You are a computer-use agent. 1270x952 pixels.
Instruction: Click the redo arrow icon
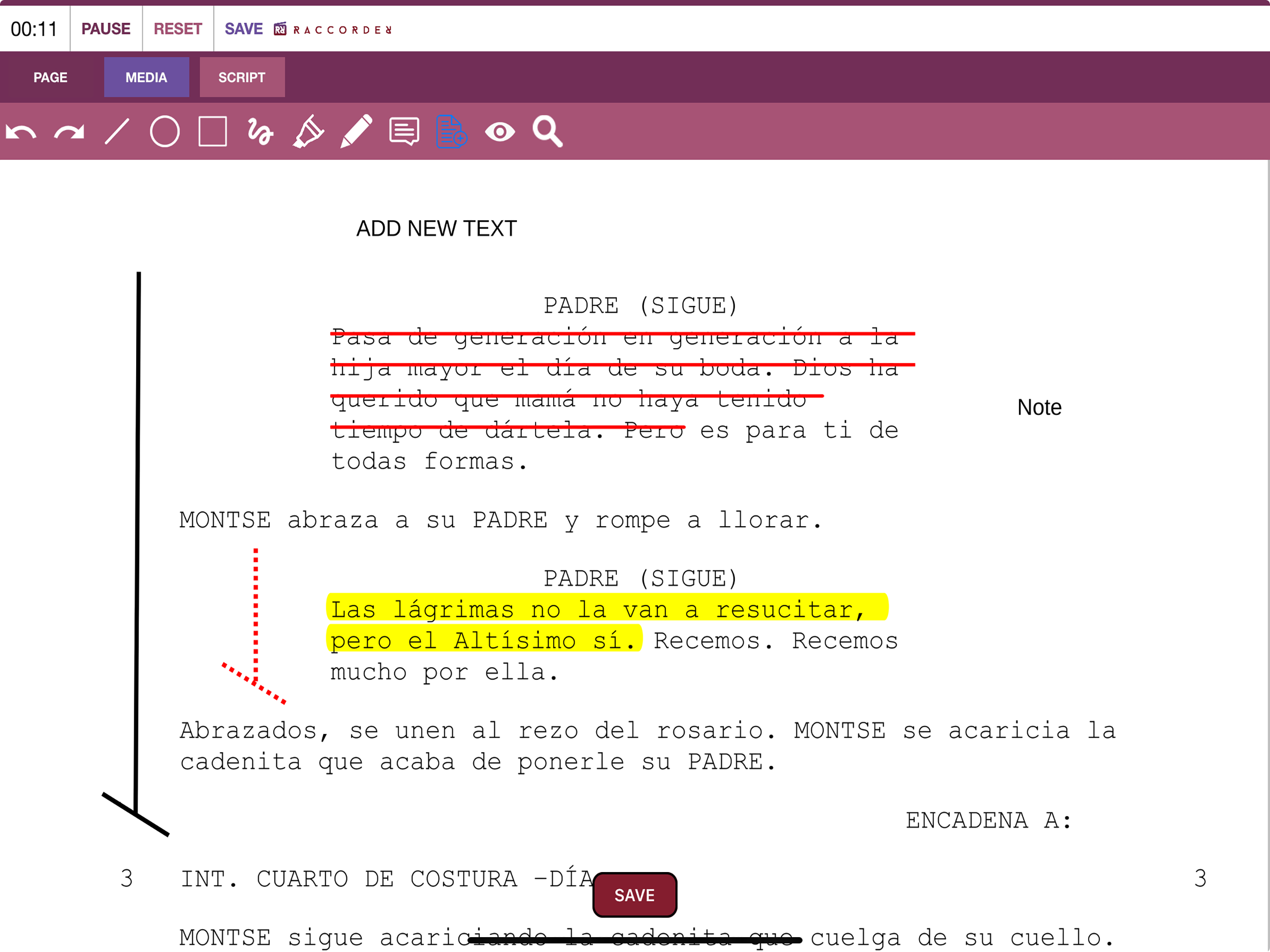click(69, 132)
